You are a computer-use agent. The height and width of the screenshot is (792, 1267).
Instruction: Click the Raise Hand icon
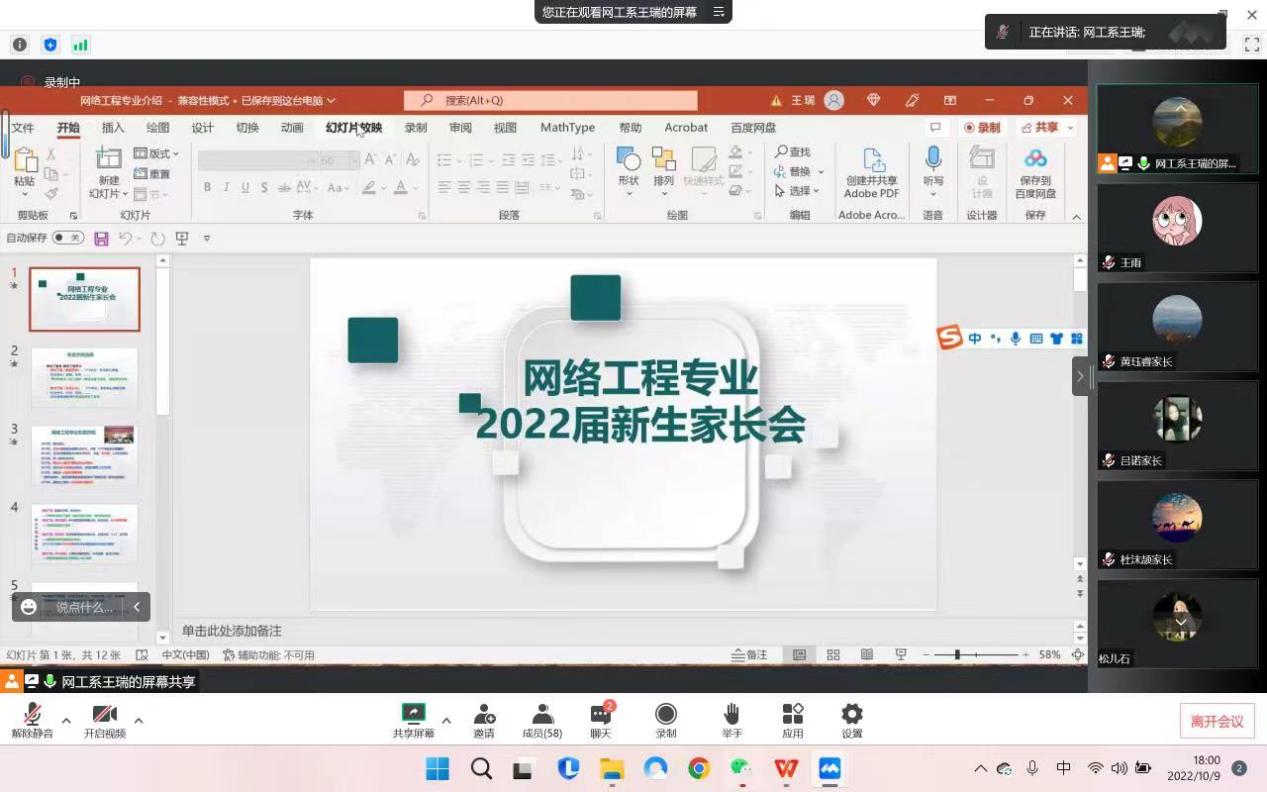[x=732, y=714]
